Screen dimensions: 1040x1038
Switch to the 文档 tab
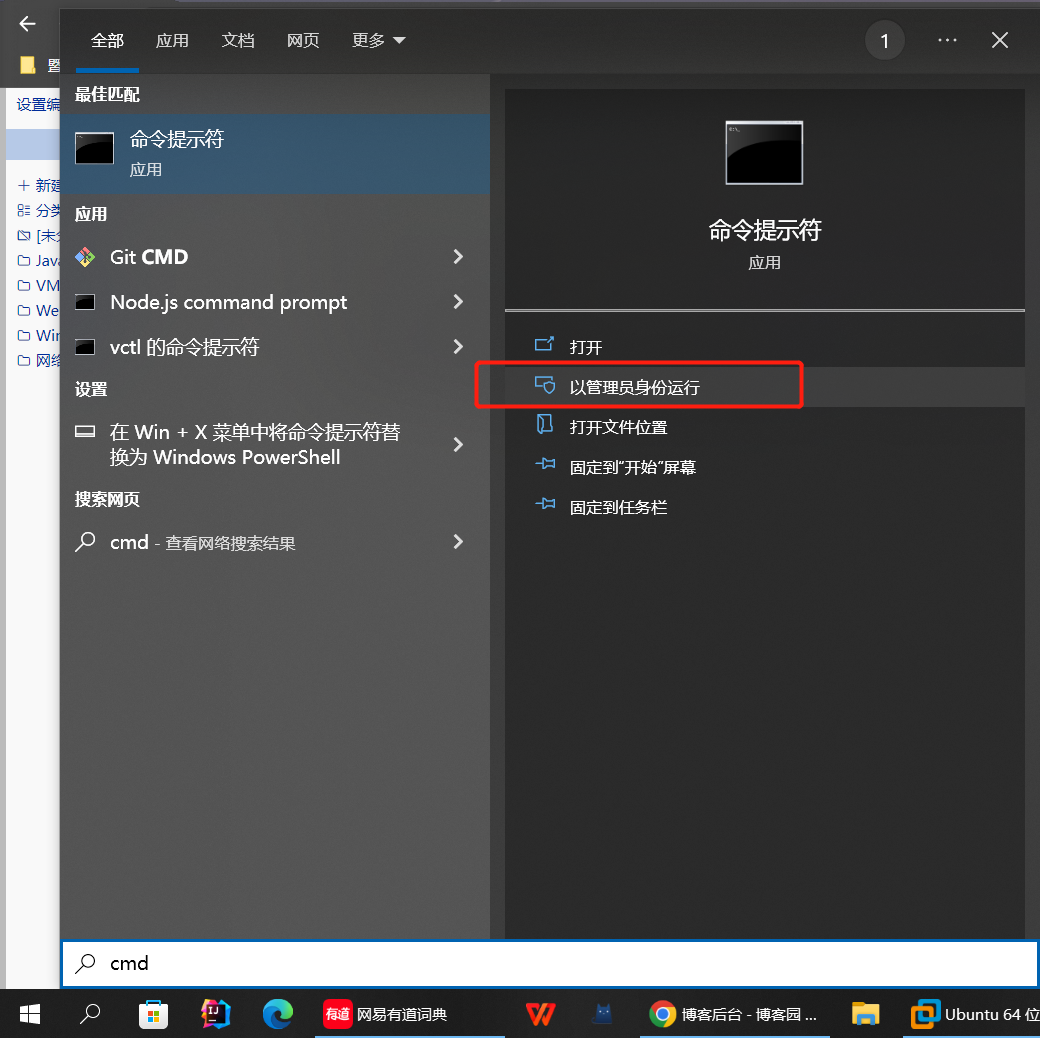(238, 40)
